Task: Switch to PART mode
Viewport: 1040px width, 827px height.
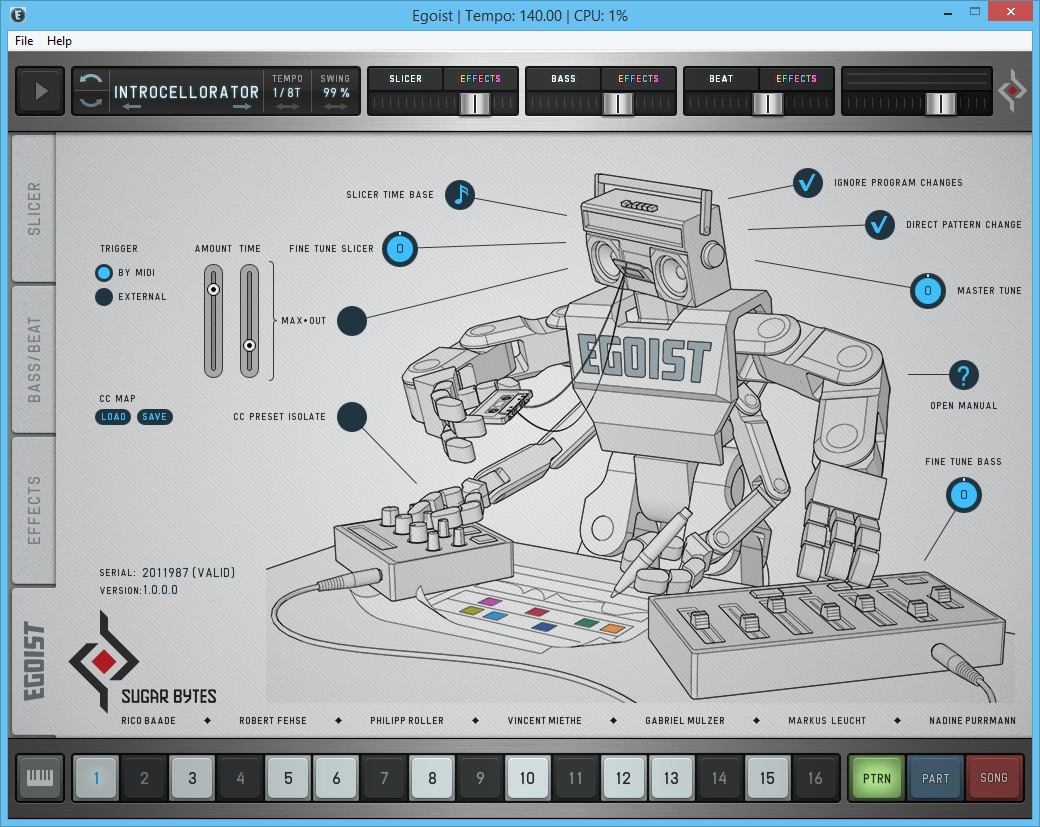Action: pos(935,778)
